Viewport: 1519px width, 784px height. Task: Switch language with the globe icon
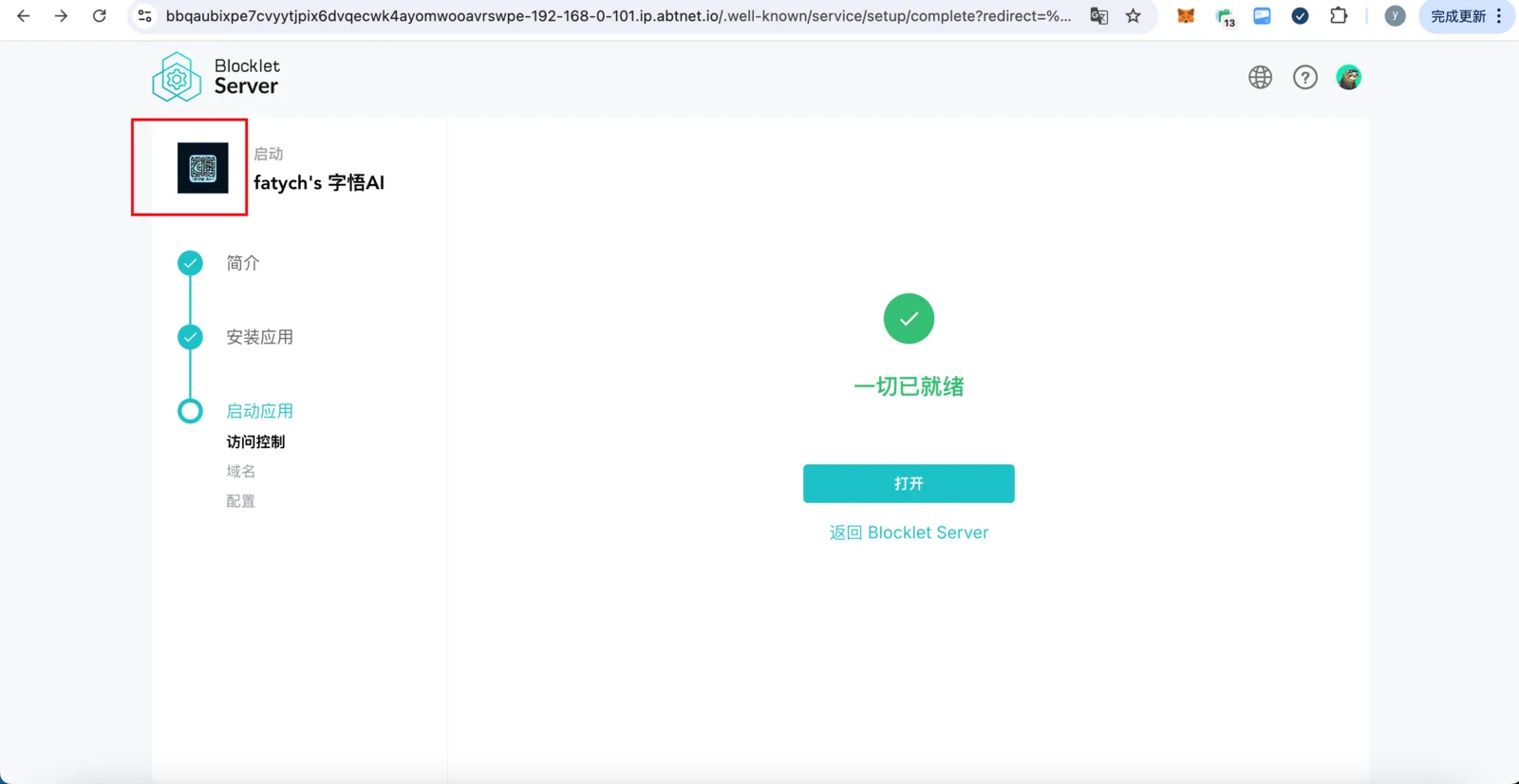[1260, 77]
